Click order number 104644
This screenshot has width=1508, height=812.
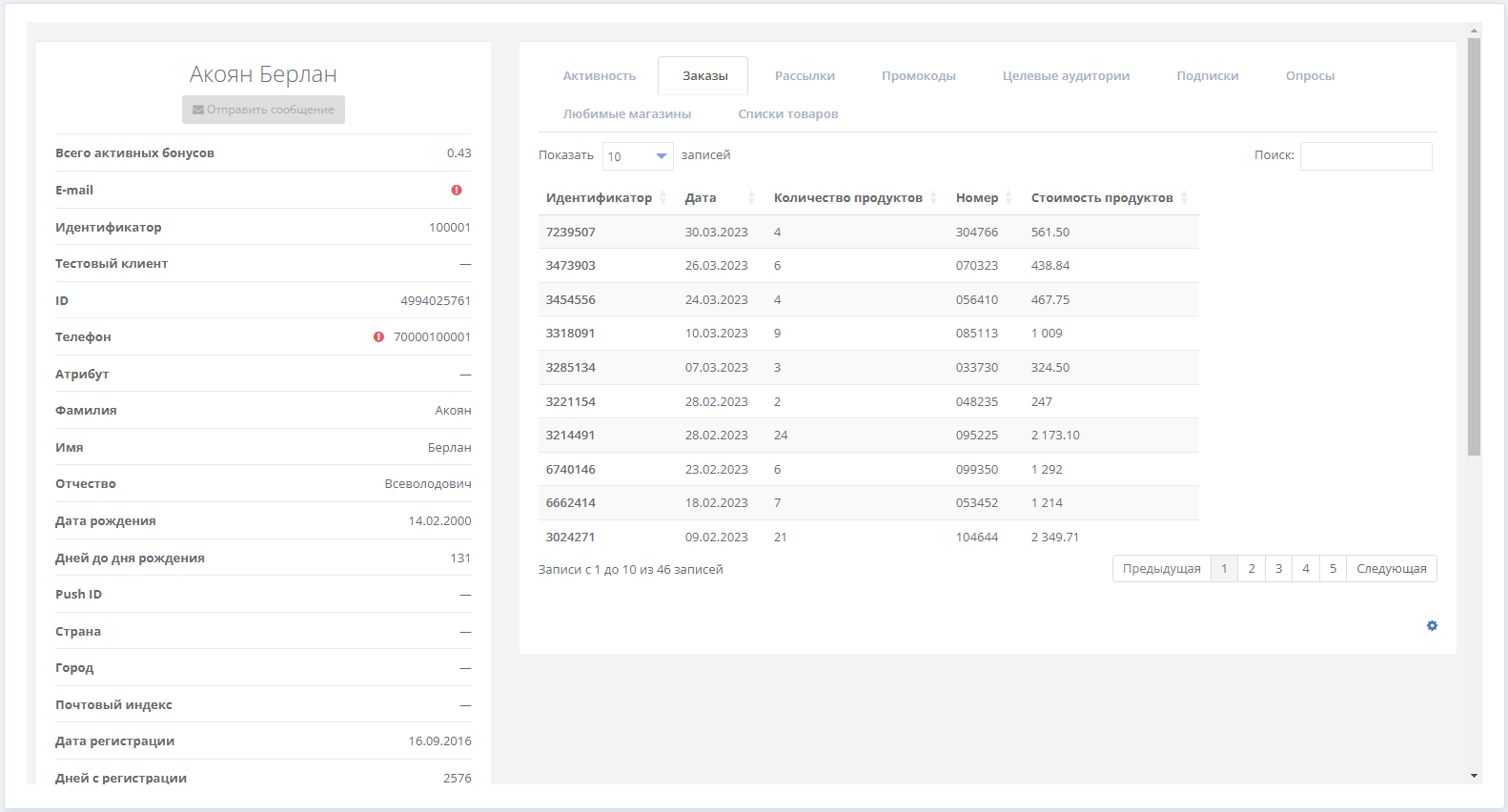[977, 538]
